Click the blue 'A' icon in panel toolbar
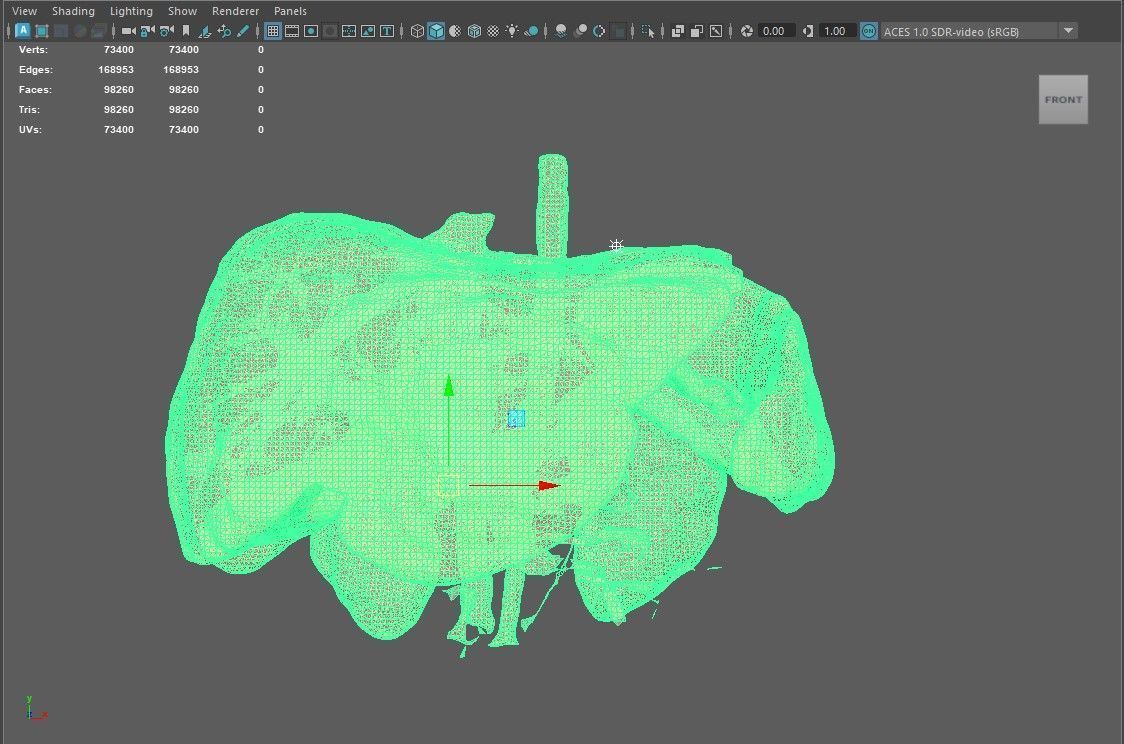Image resolution: width=1124 pixels, height=744 pixels. (x=23, y=30)
